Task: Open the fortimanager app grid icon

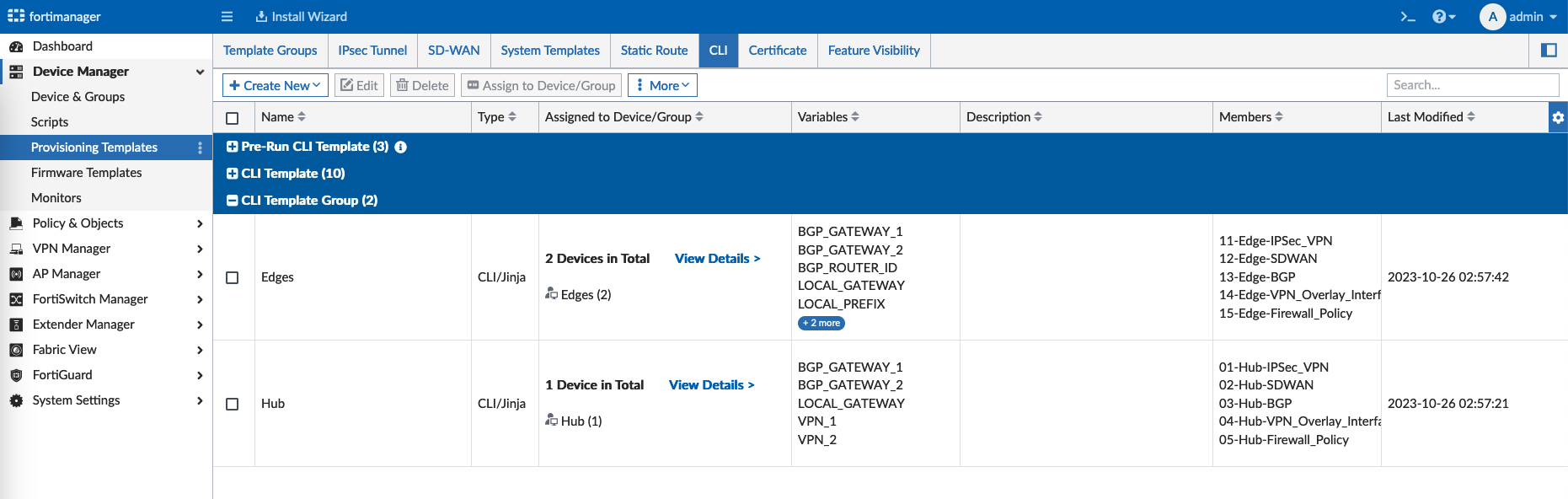Action: [x=16, y=16]
